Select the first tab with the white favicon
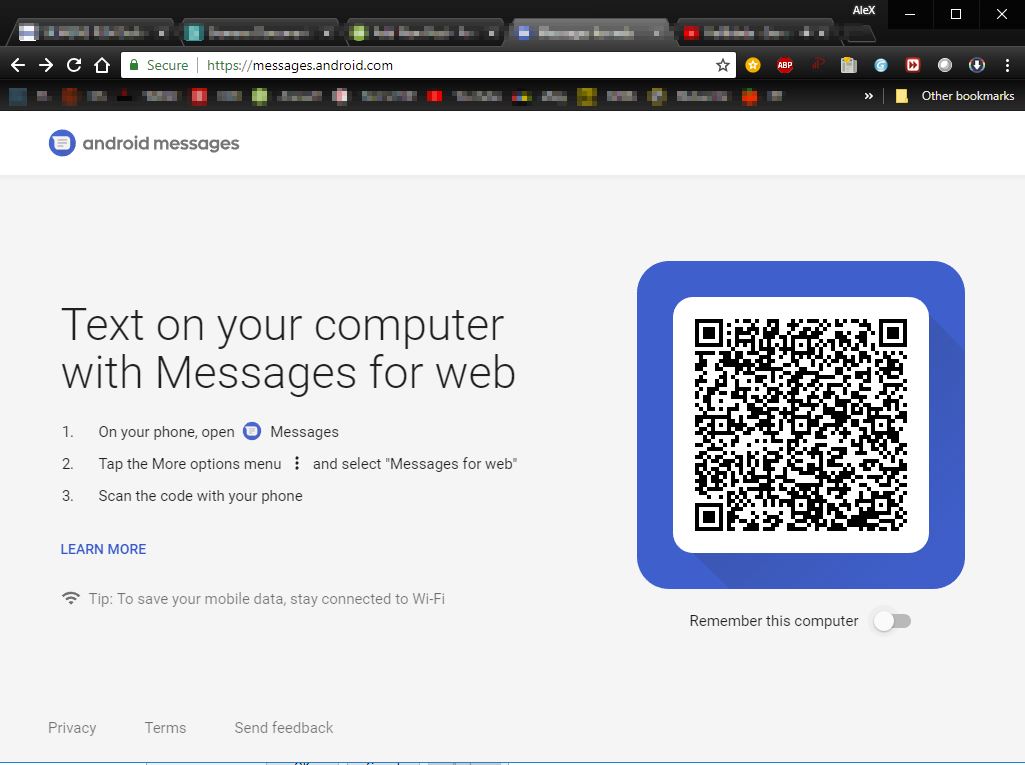The image size is (1025, 765). click(x=92, y=32)
